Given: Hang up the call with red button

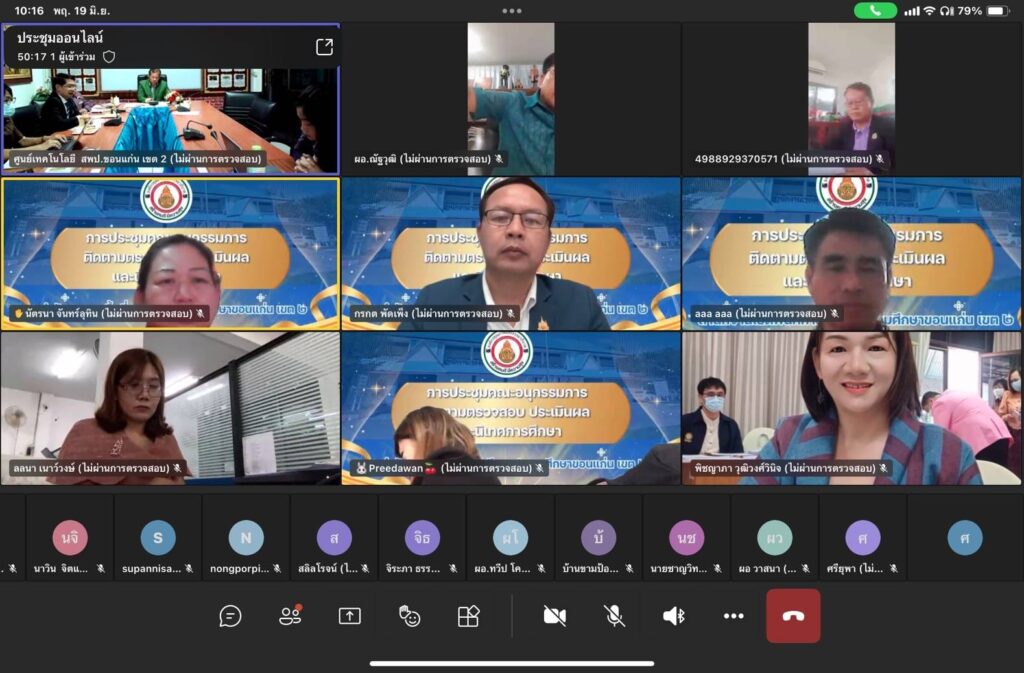Looking at the screenshot, I should click(793, 616).
